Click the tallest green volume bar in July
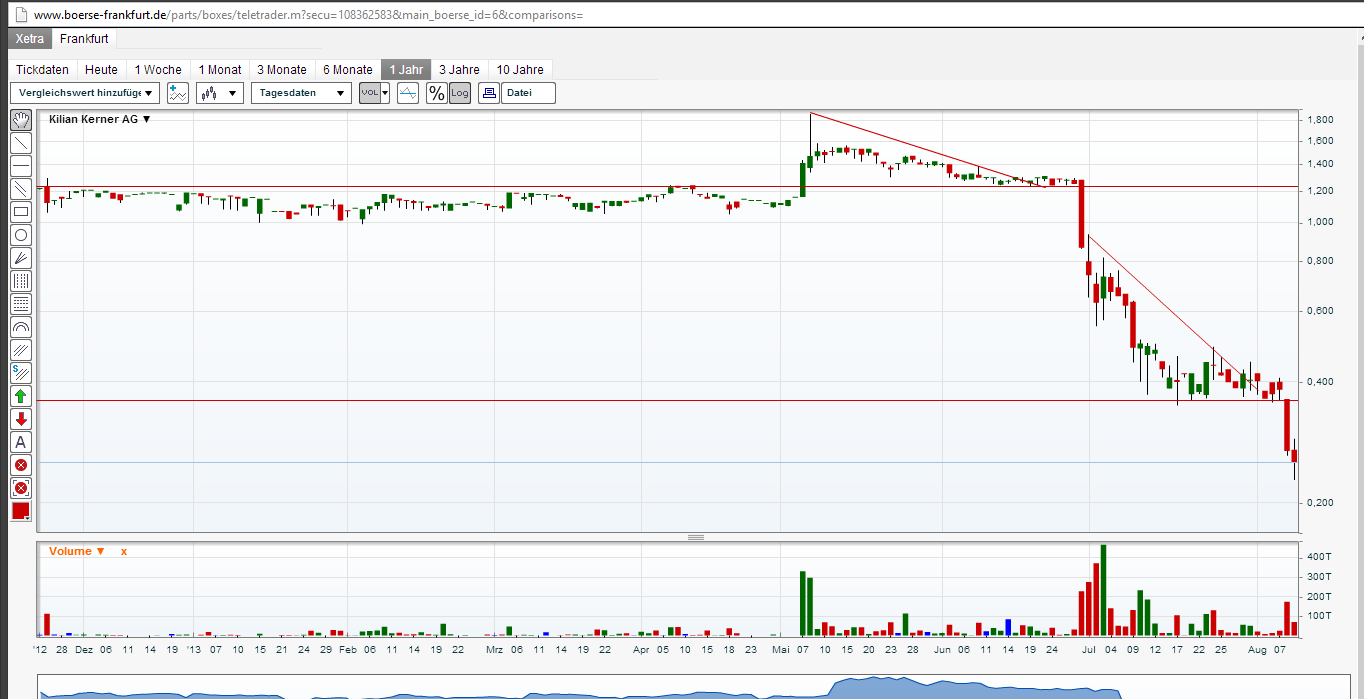 pyautogui.click(x=1103, y=590)
